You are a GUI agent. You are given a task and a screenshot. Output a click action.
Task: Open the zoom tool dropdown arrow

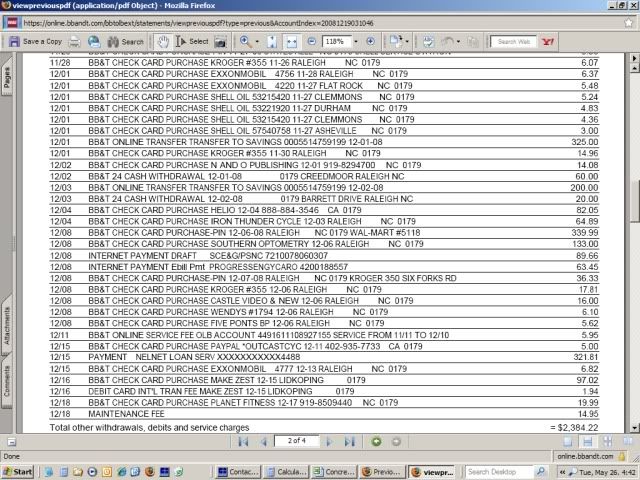257,42
